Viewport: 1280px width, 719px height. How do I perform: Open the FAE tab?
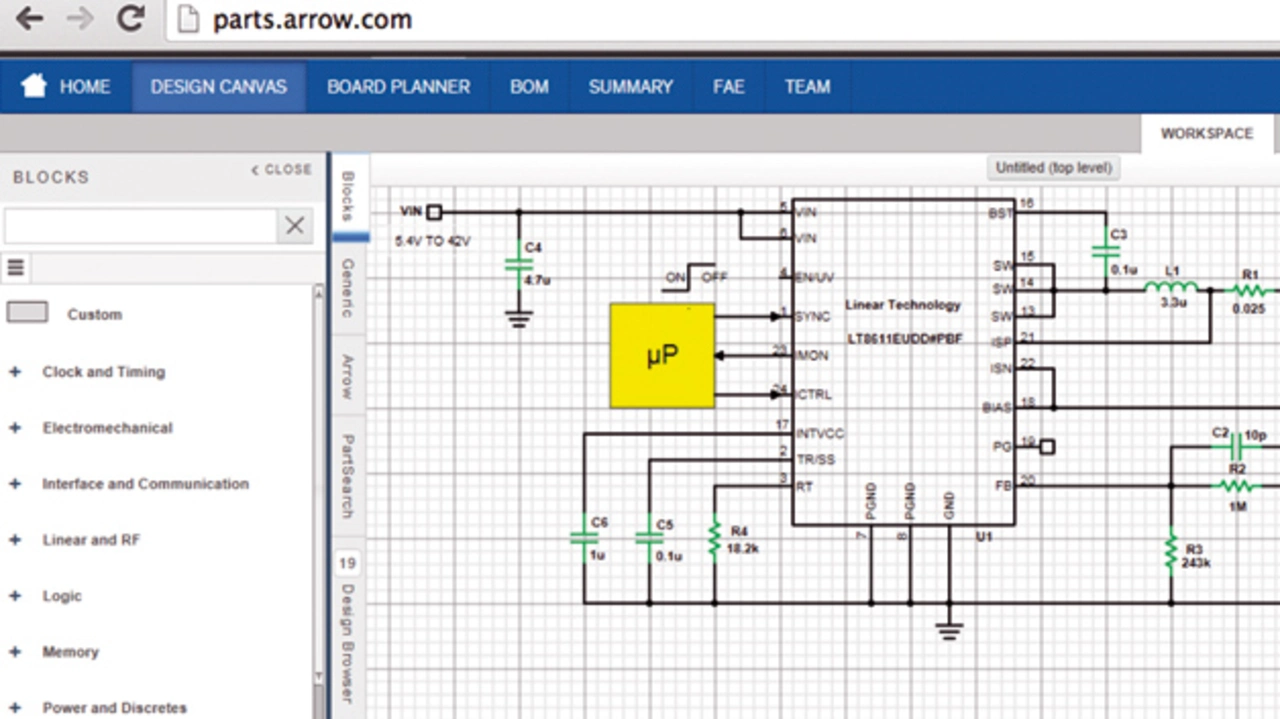point(729,87)
